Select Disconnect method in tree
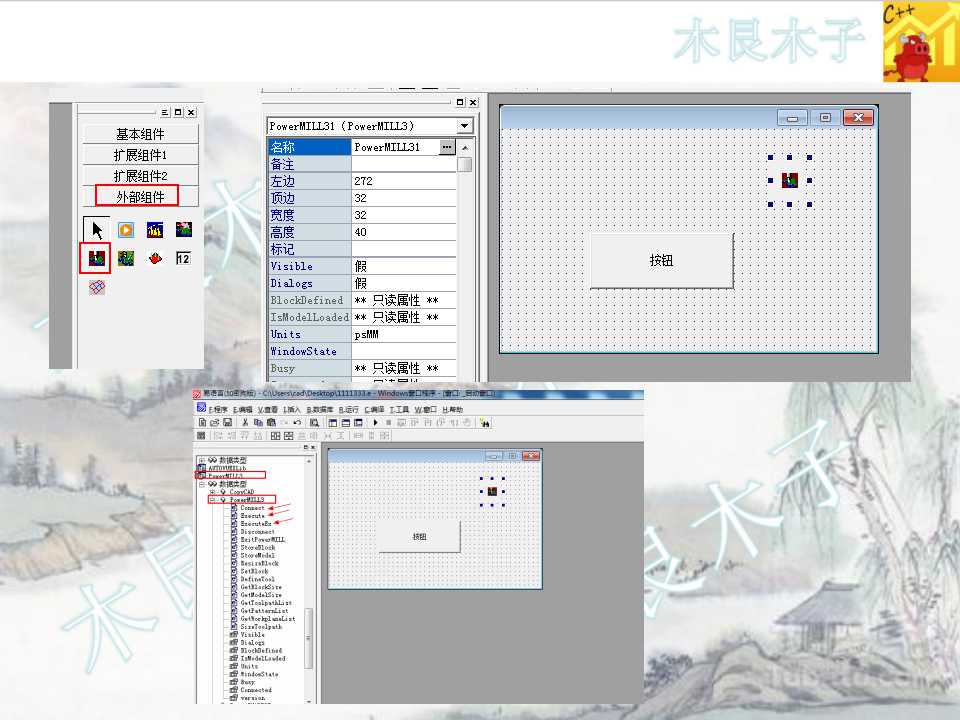 click(x=257, y=531)
